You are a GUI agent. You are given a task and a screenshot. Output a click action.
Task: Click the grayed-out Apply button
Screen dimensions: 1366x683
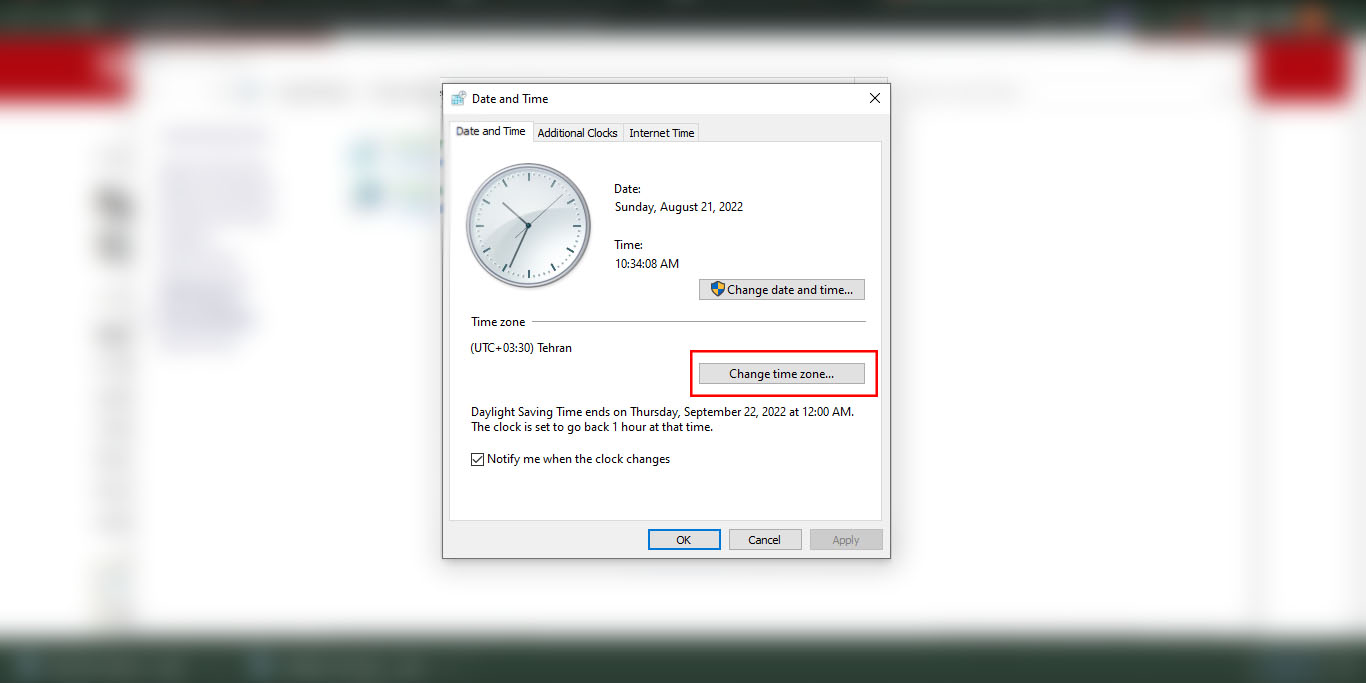click(x=846, y=540)
